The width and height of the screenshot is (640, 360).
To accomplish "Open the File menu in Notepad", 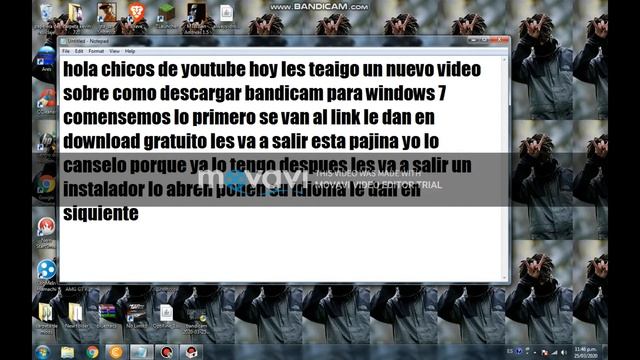I will [x=66, y=51].
